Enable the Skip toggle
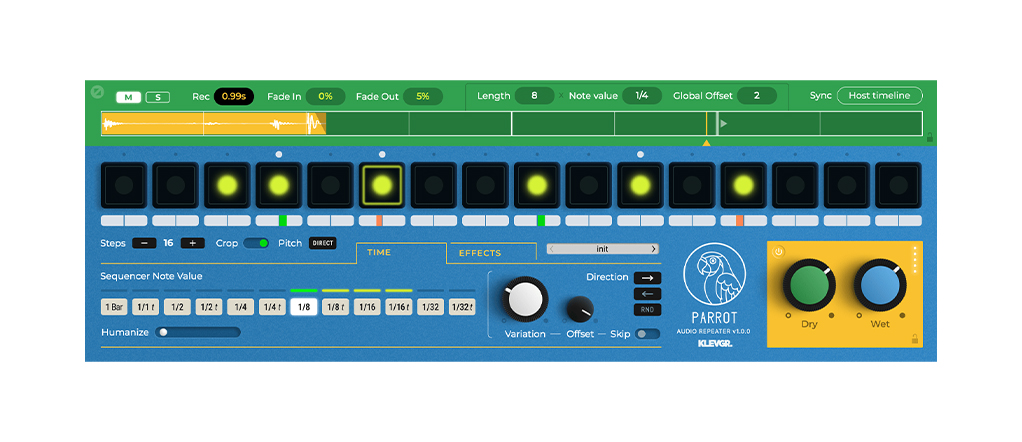This screenshot has height=442, width=1022. coord(648,334)
